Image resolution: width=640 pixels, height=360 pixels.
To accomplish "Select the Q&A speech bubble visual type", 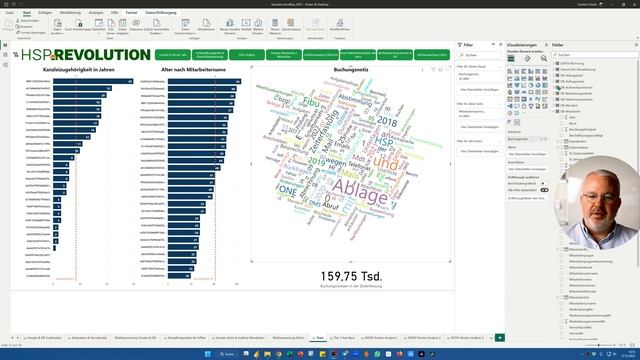I will click(x=517, y=106).
